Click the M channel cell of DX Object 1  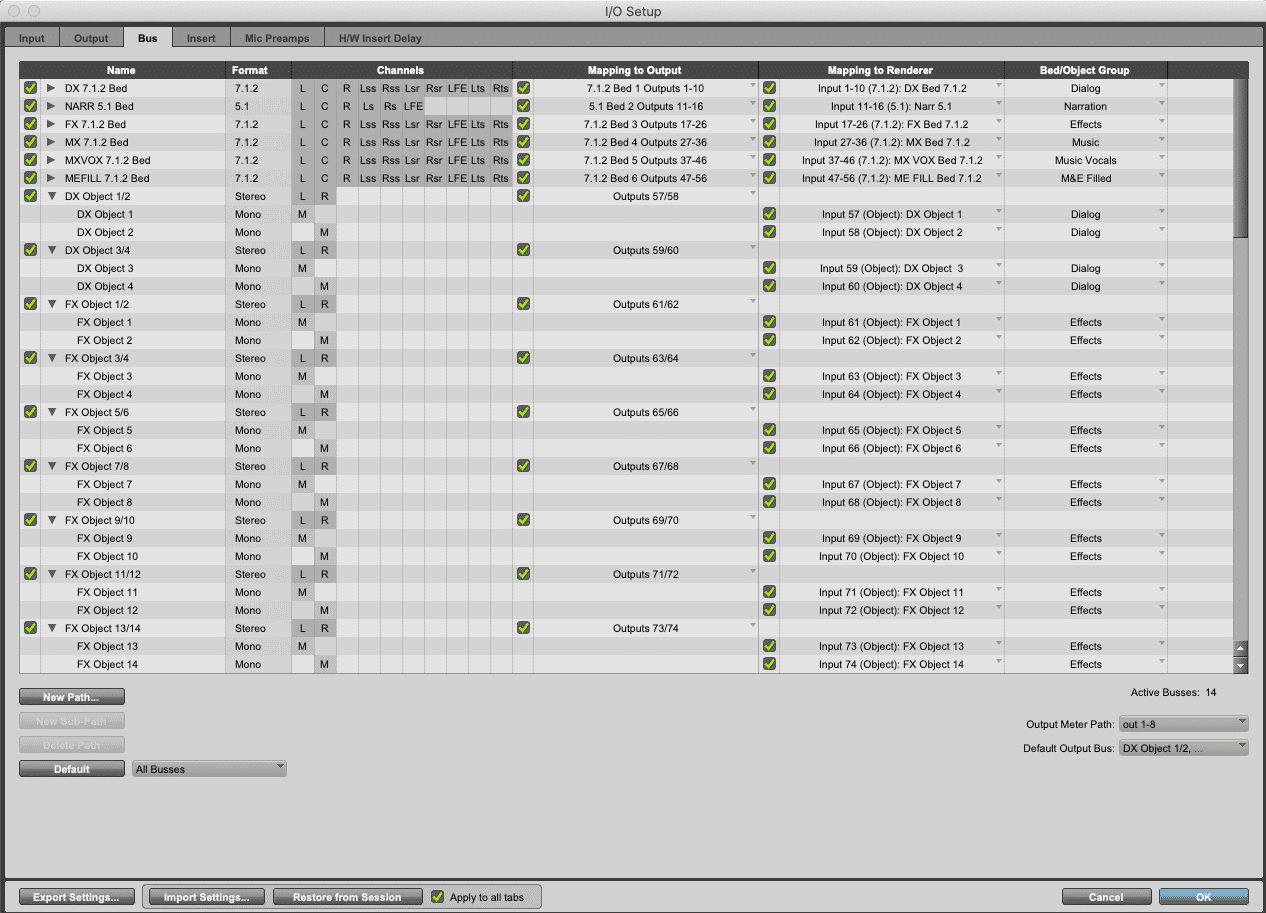(302, 214)
